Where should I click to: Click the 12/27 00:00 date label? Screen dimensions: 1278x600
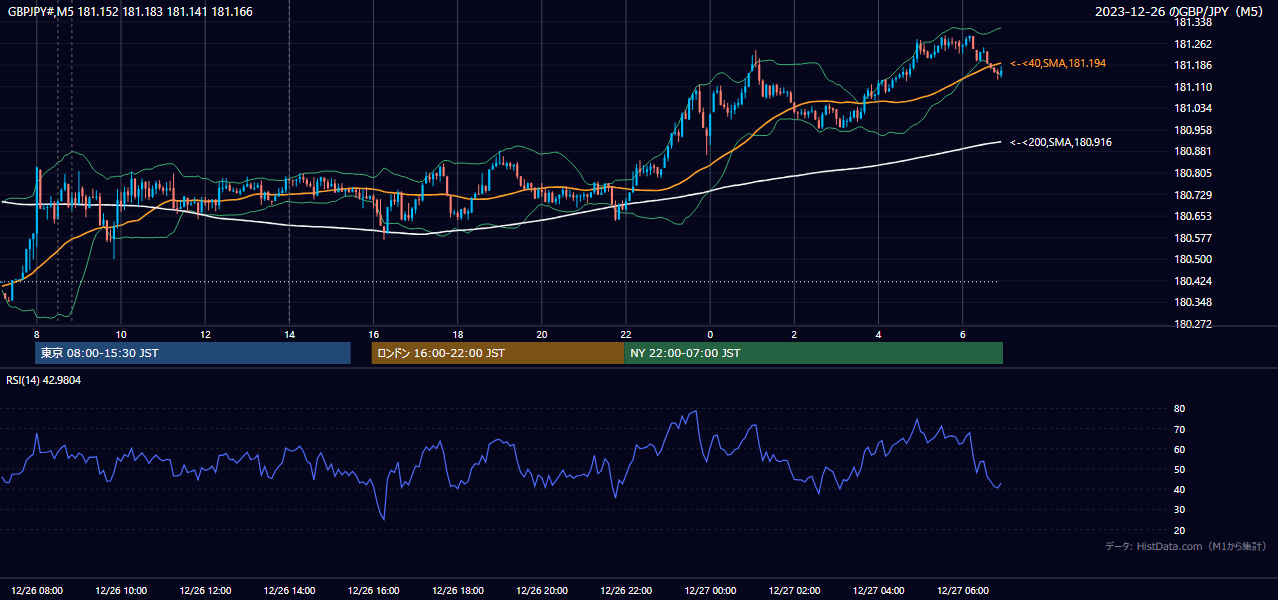pyautogui.click(x=710, y=591)
